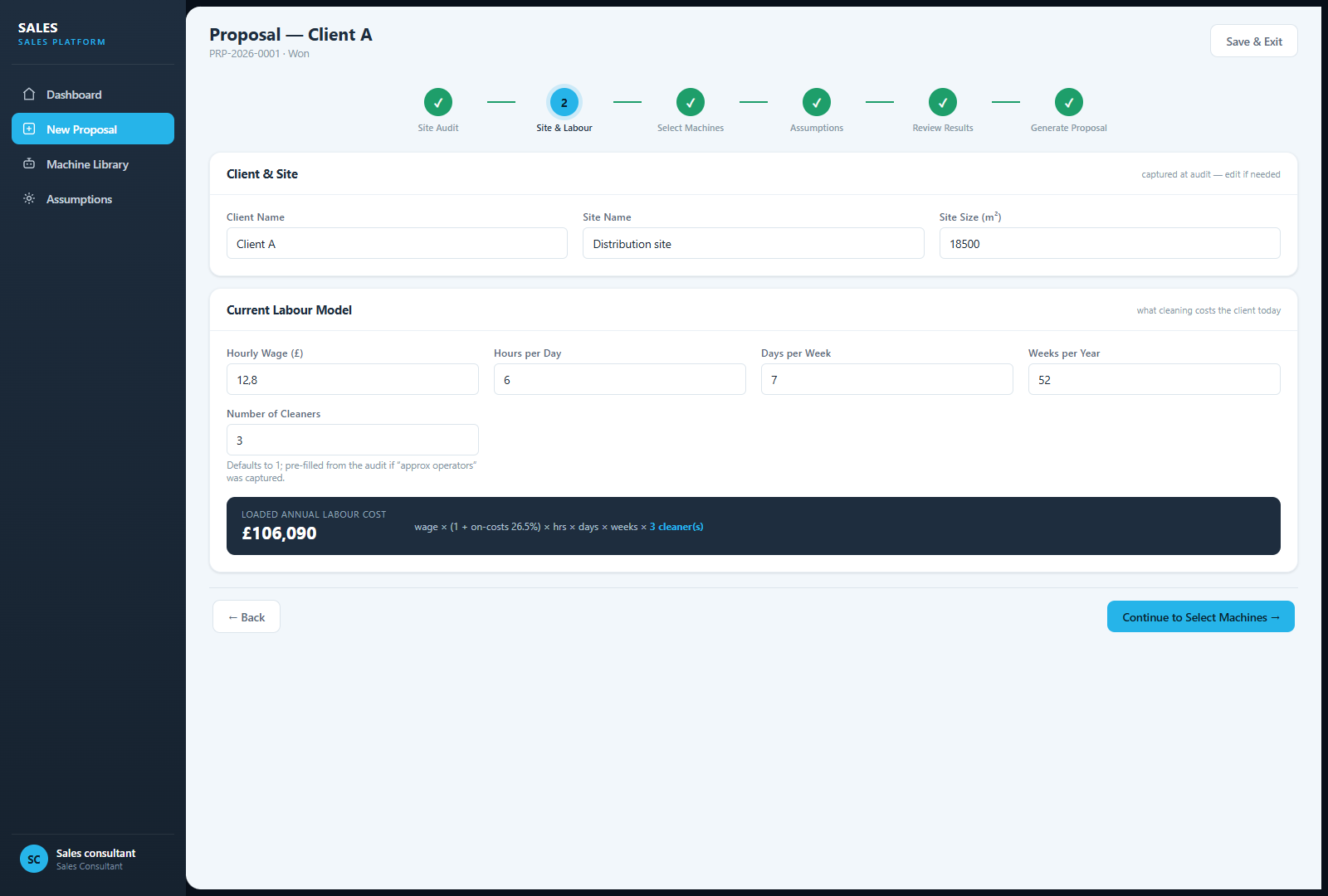Jump to Generate Proposal step checkmark
This screenshot has height=896, width=1328.
coord(1069,102)
